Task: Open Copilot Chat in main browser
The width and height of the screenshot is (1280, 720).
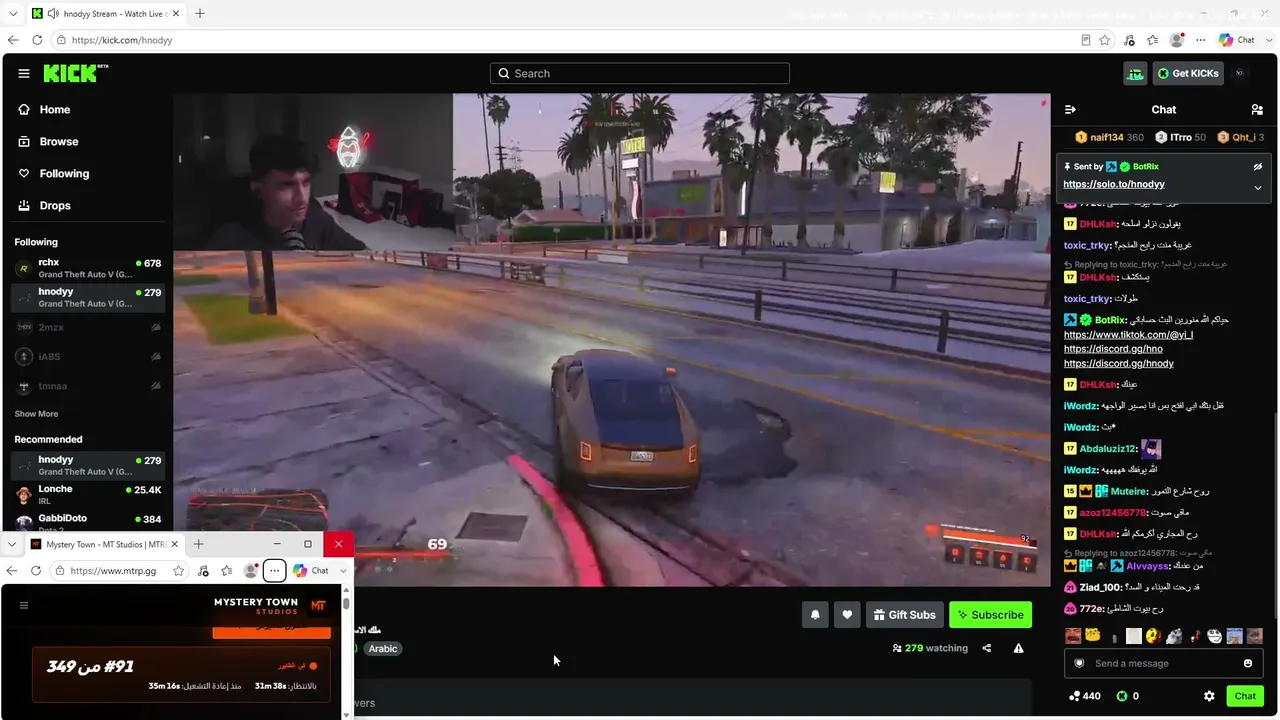Action: pyautogui.click(x=1238, y=40)
